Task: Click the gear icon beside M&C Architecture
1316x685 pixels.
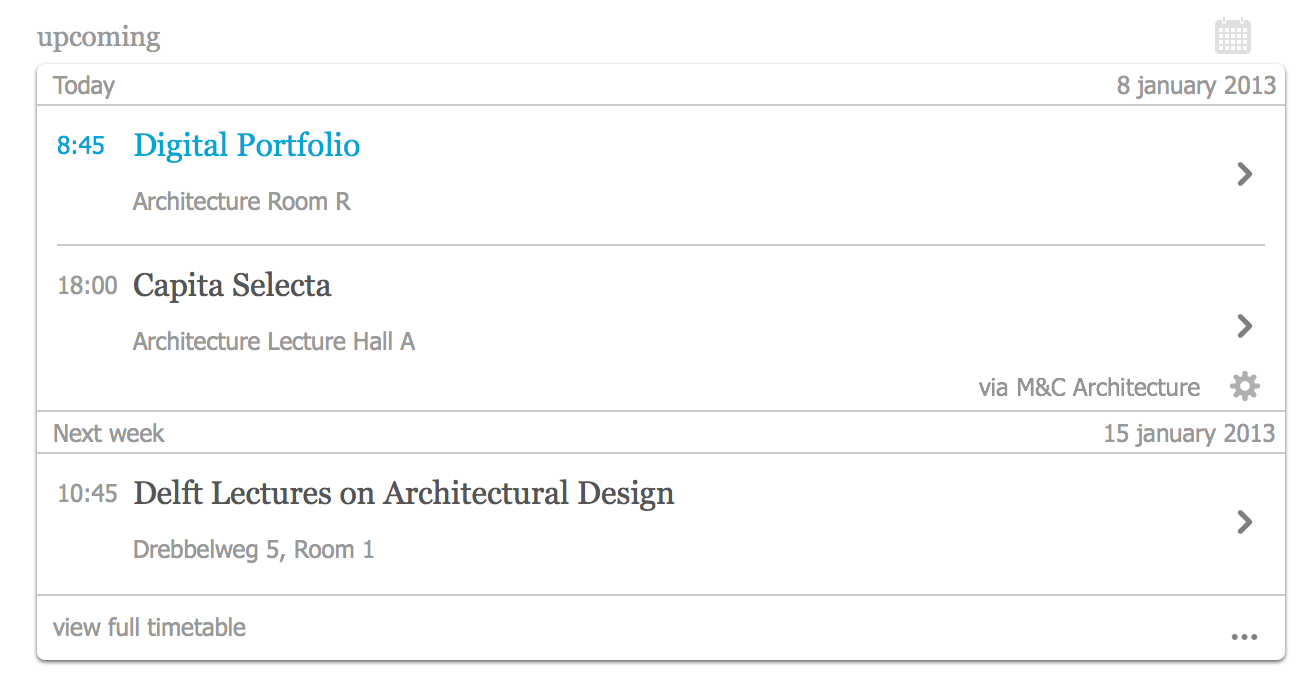Action: (1244, 386)
